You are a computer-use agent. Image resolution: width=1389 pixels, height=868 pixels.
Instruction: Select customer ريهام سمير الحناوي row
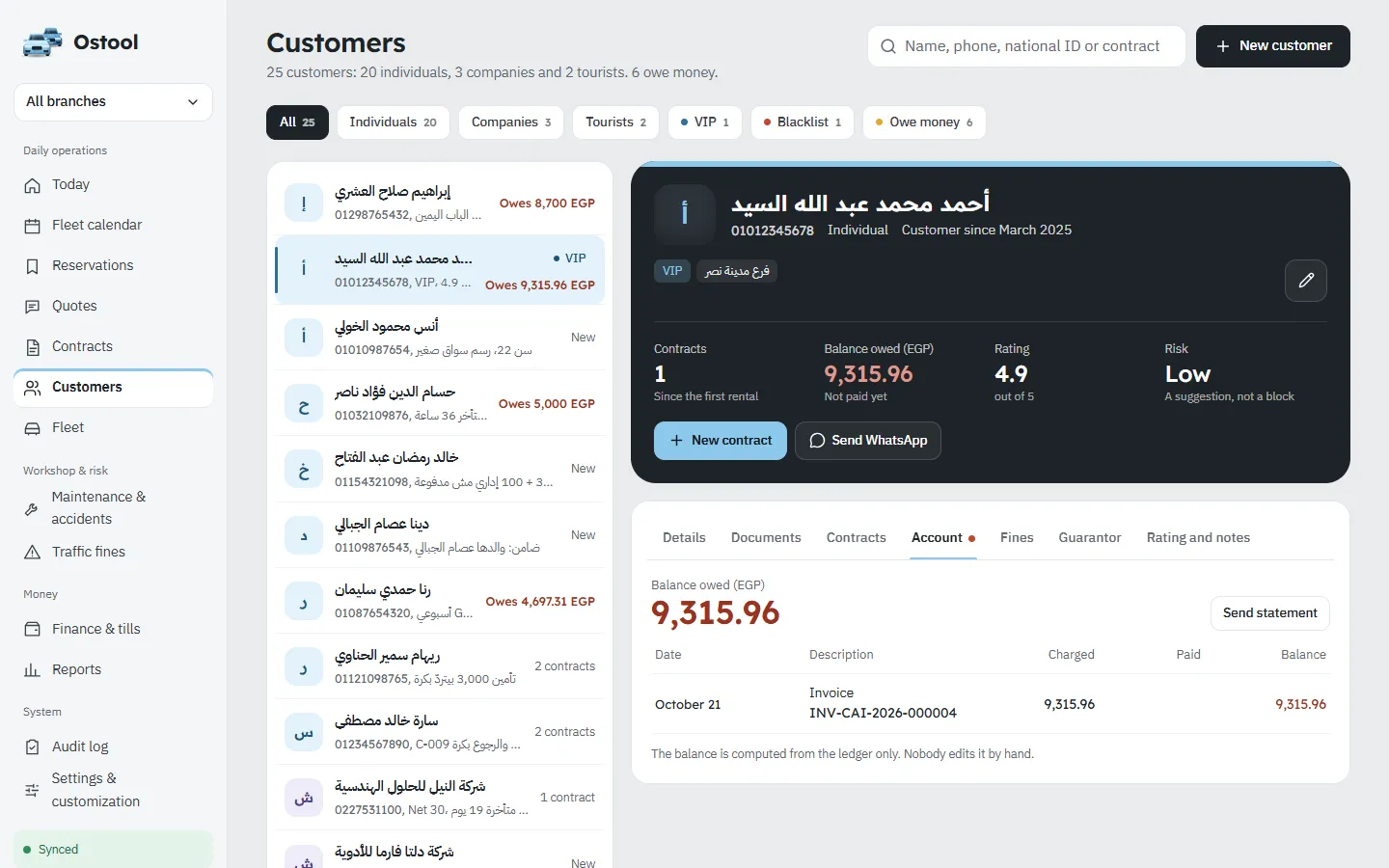click(x=440, y=666)
